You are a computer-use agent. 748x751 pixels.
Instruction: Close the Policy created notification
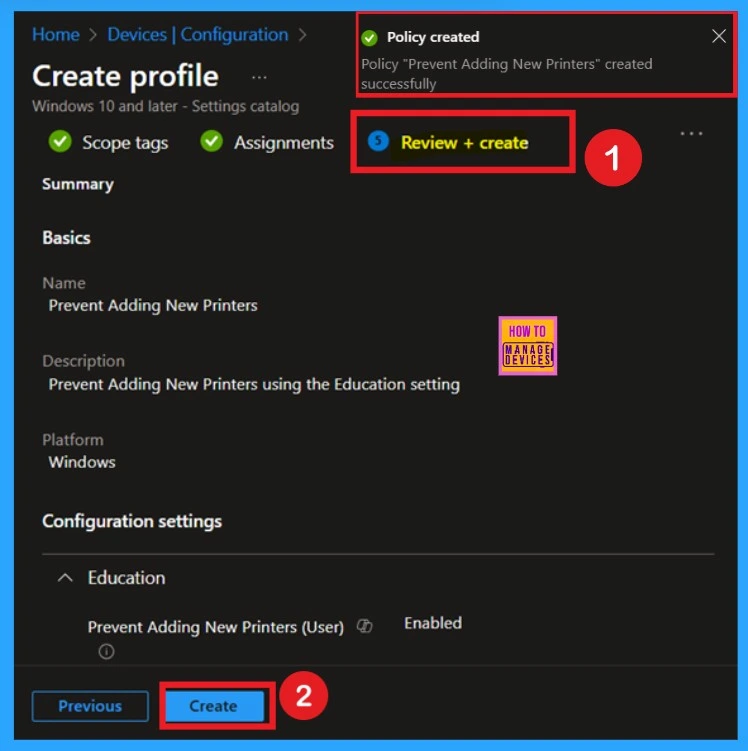[x=718, y=36]
